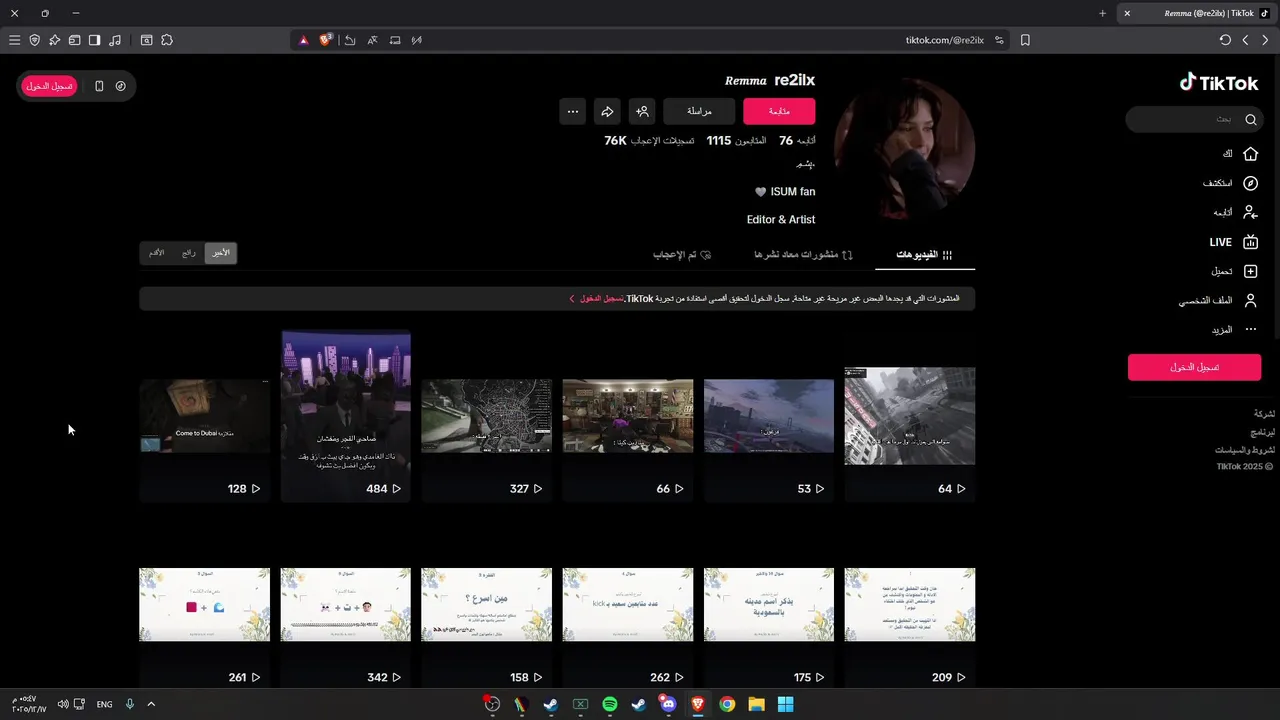
Task: Open the profile three-dots more actions
Action: tap(572, 111)
